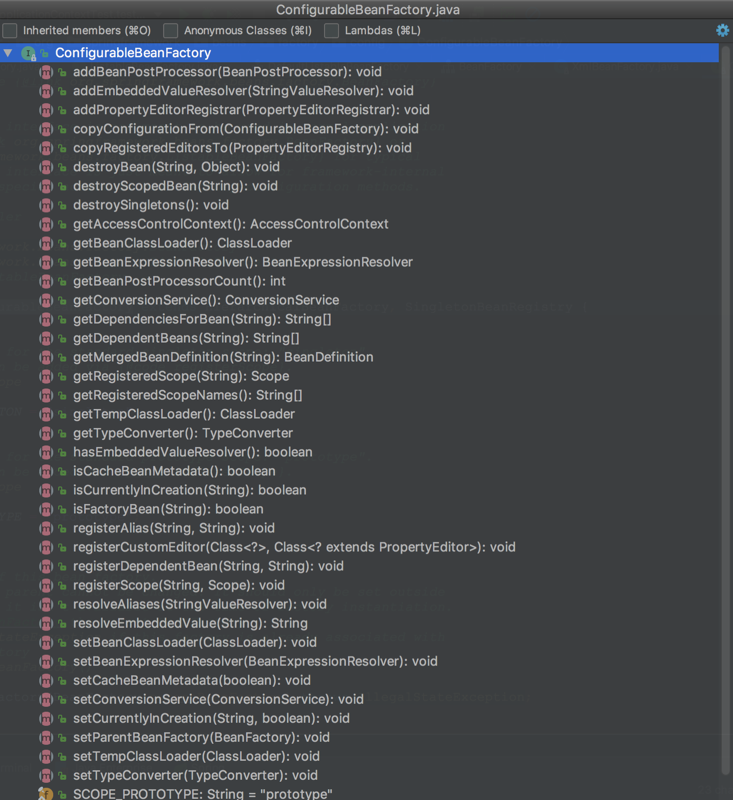Click the ConfigurableBeanFactory interface icon
This screenshot has width=733, height=800.
tap(29, 53)
